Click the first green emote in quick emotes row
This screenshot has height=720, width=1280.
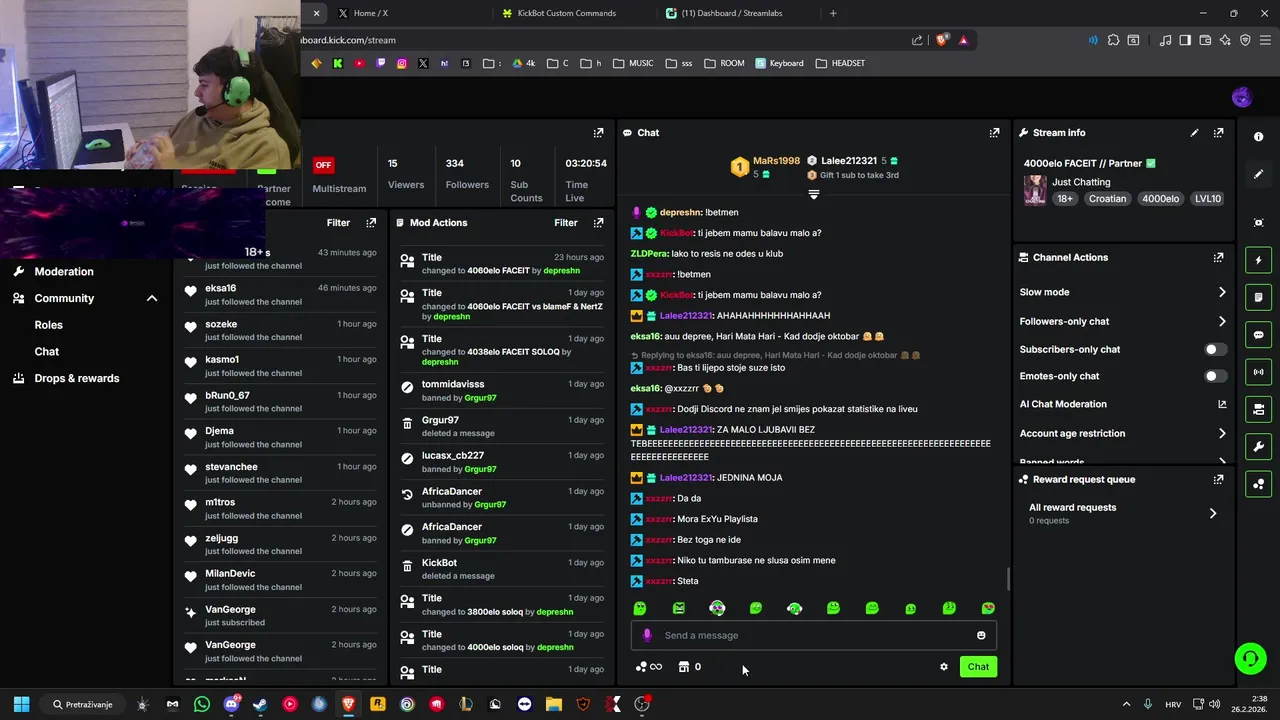coord(640,608)
